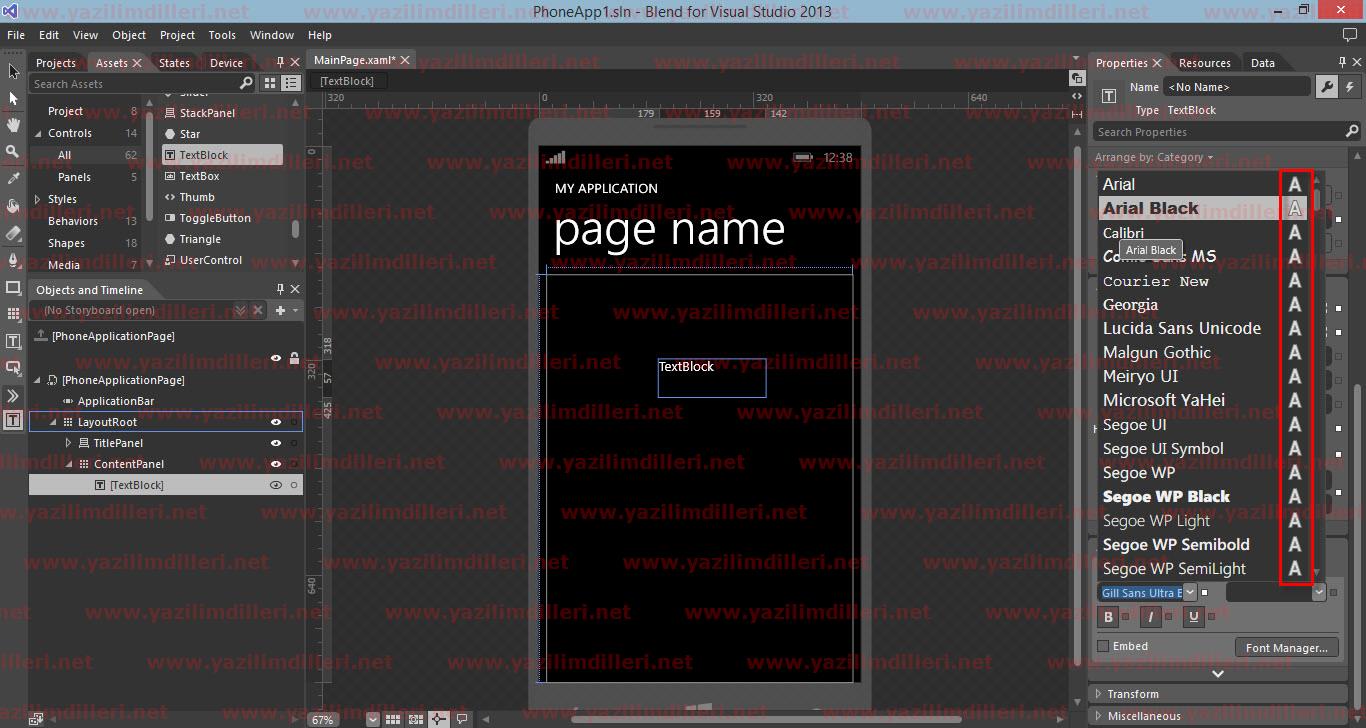Screen dimensions: 1366x728
Task: Expand the Styles category
Action: [38, 199]
